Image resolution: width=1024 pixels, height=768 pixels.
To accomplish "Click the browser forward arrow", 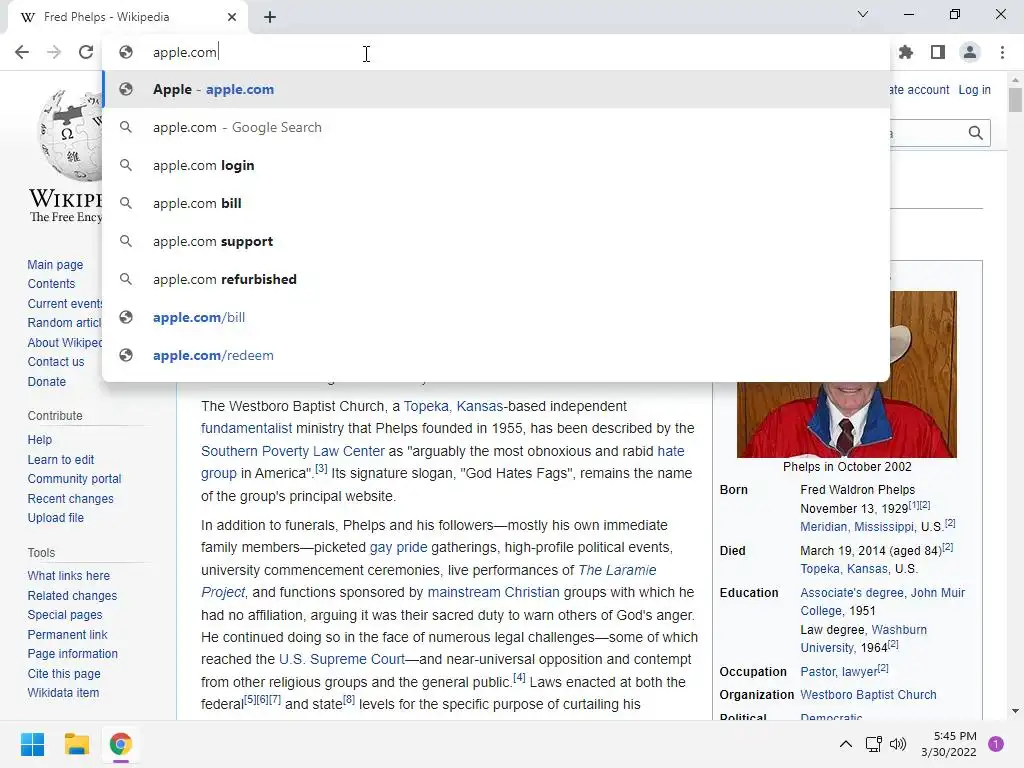I will point(54,52).
